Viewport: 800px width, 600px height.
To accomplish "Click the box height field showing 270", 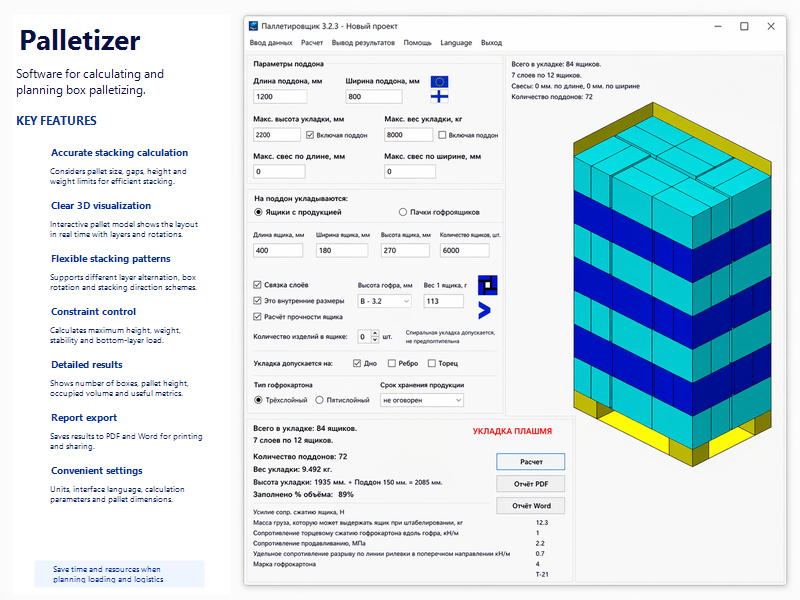I will tap(405, 250).
